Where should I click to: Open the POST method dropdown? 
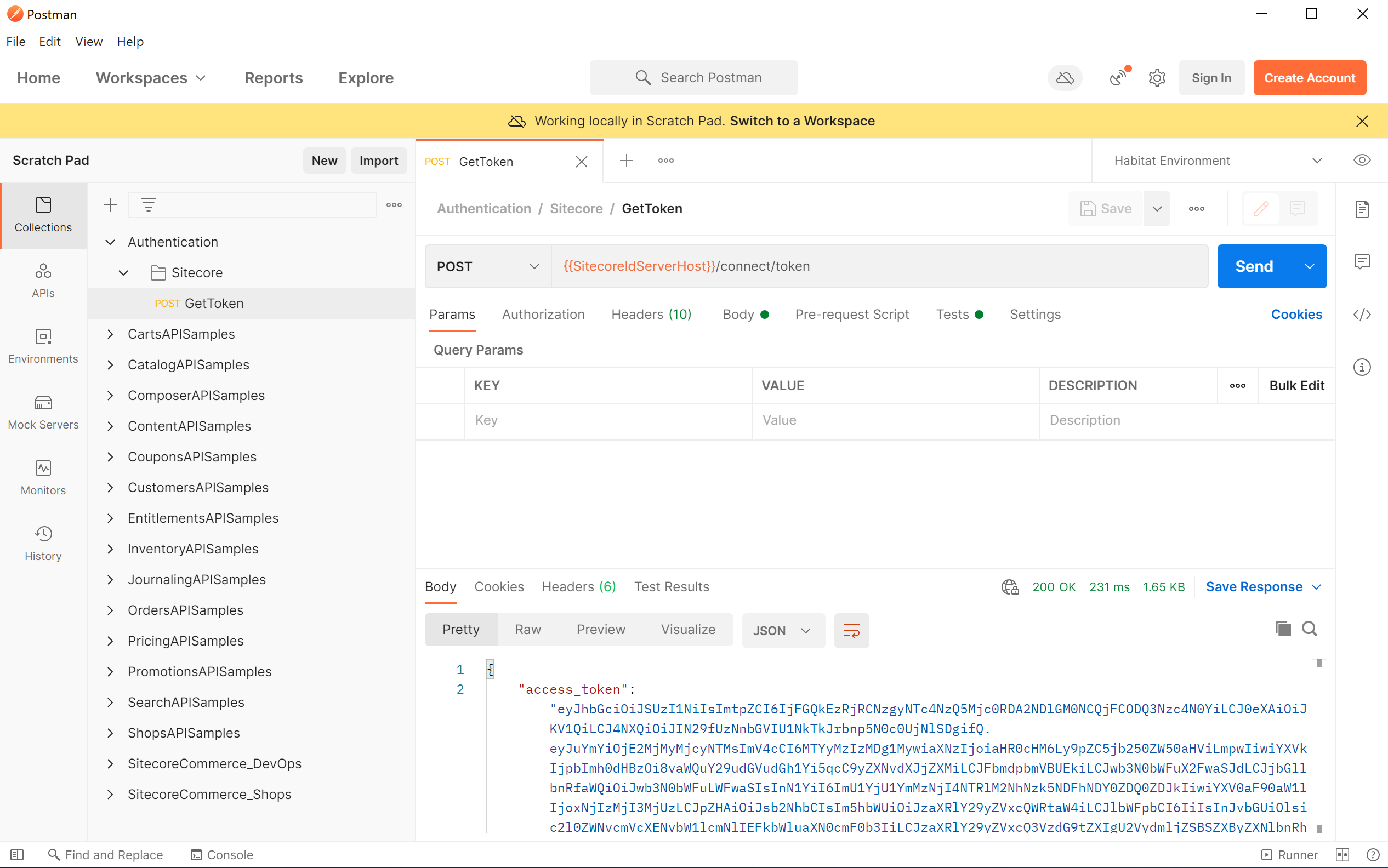[488, 266]
